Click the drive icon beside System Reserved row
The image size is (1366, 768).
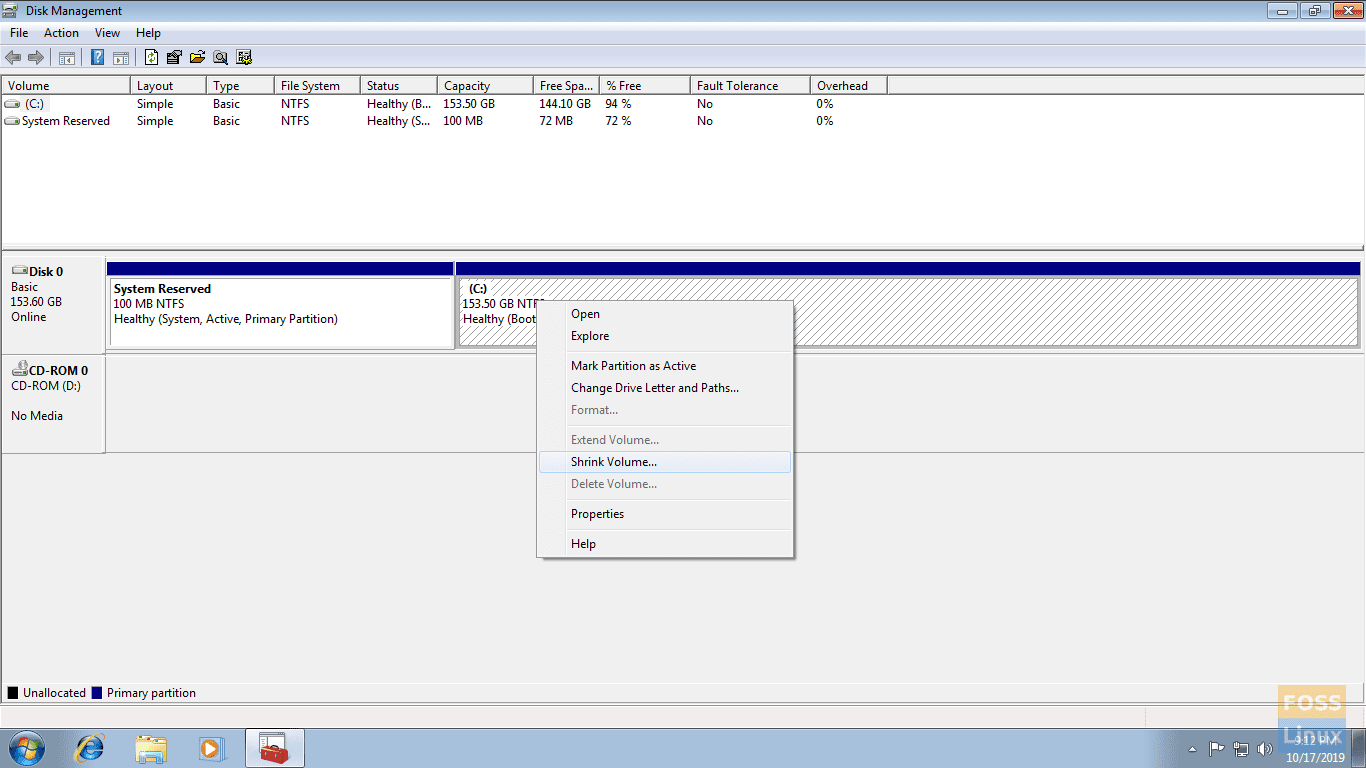pyautogui.click(x=12, y=121)
